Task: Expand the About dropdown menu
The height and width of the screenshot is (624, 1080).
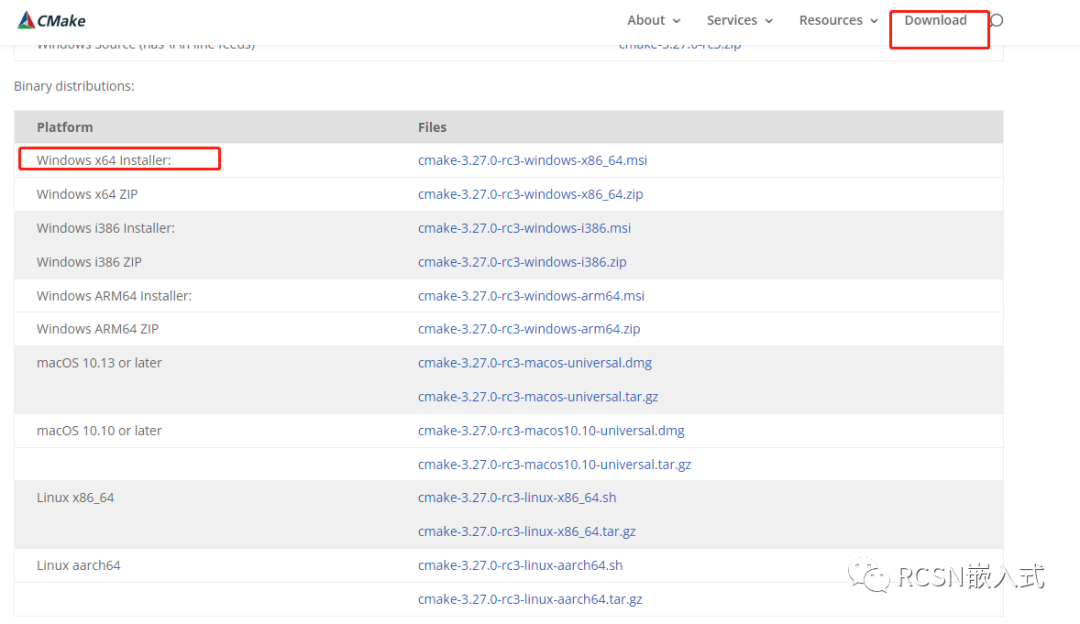Action: click(653, 20)
